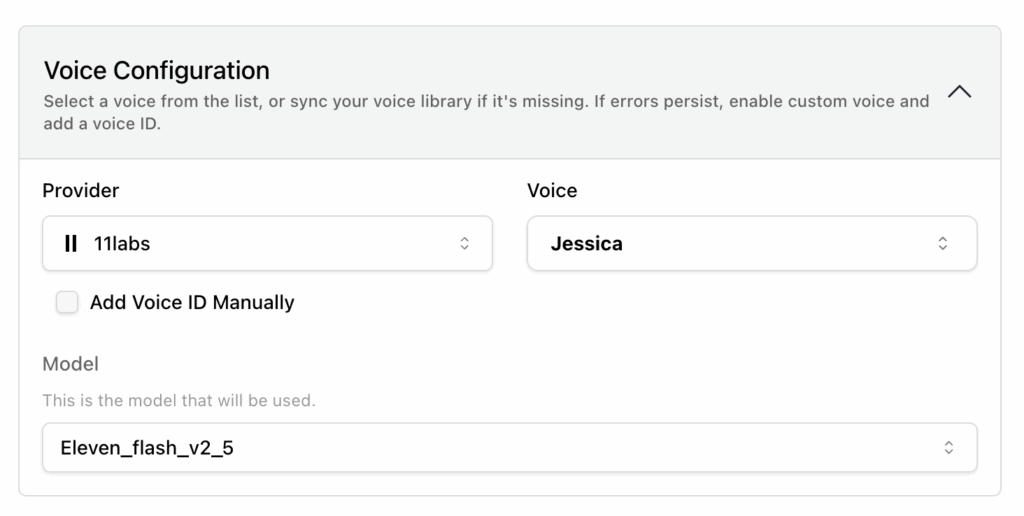Click the selected voice name Jessica
Screen dimensions: 1024x516
point(587,243)
